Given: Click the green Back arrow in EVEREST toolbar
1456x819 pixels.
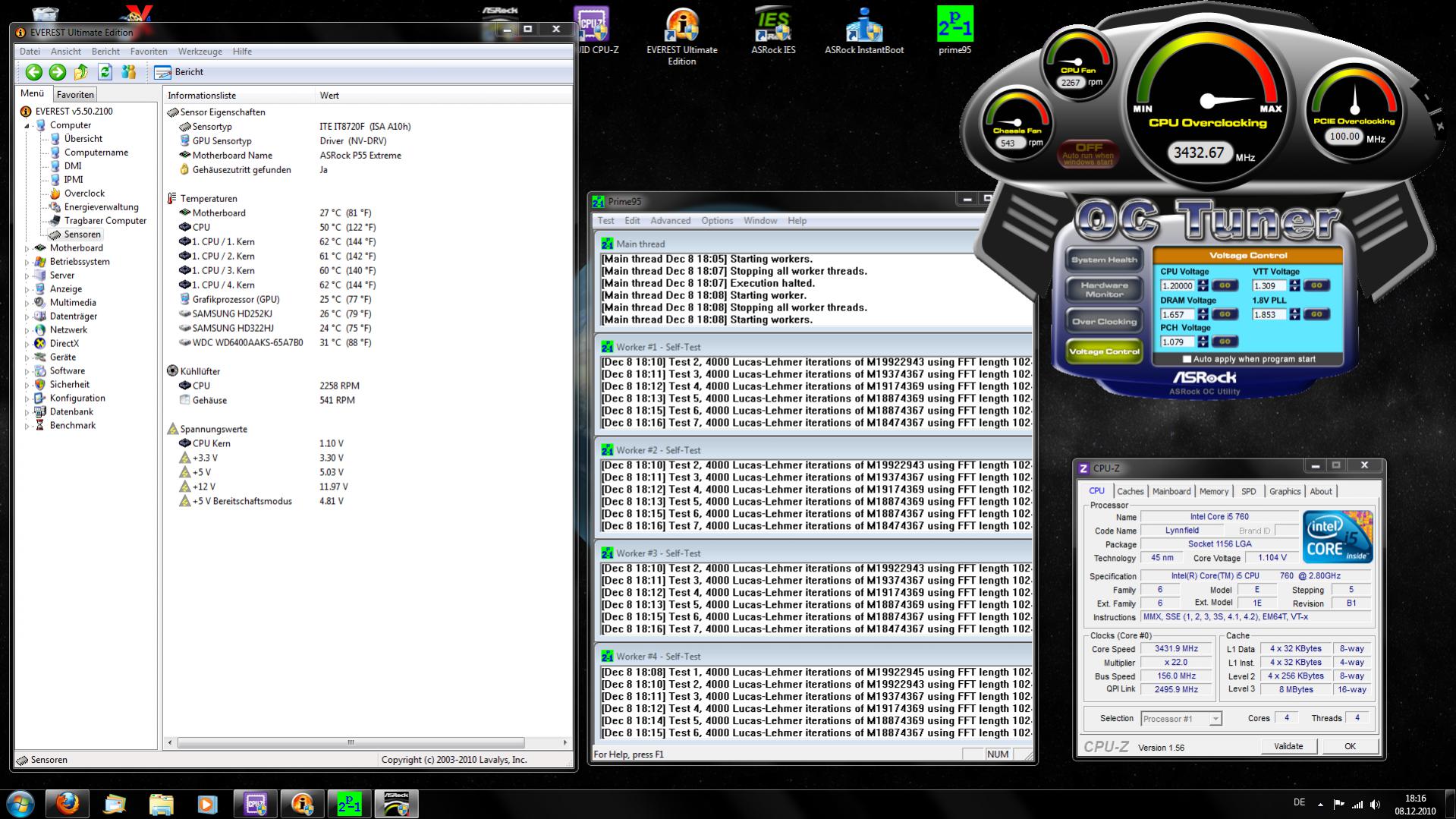Looking at the screenshot, I should point(33,72).
